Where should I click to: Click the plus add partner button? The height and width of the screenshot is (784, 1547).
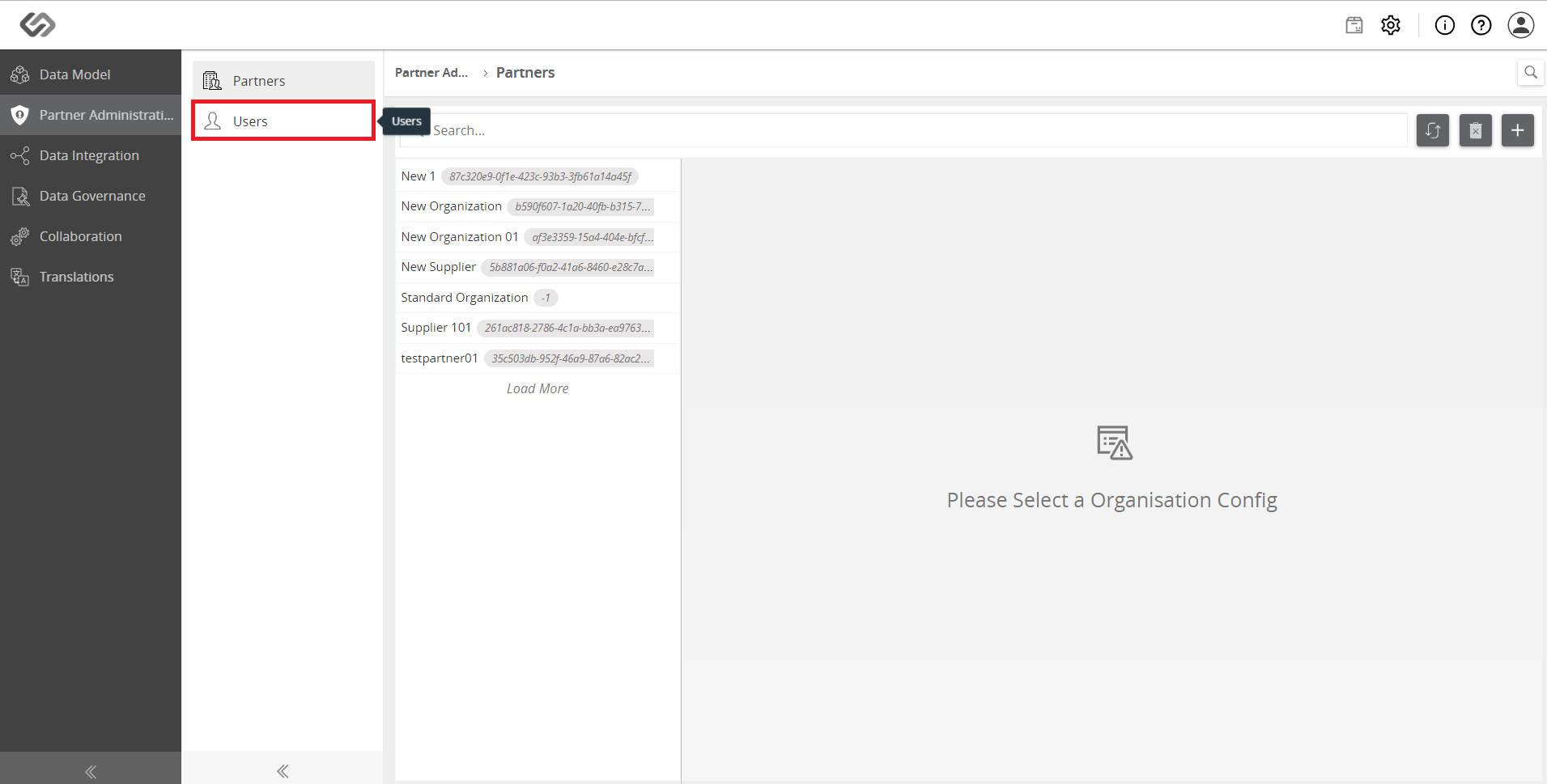(x=1518, y=130)
